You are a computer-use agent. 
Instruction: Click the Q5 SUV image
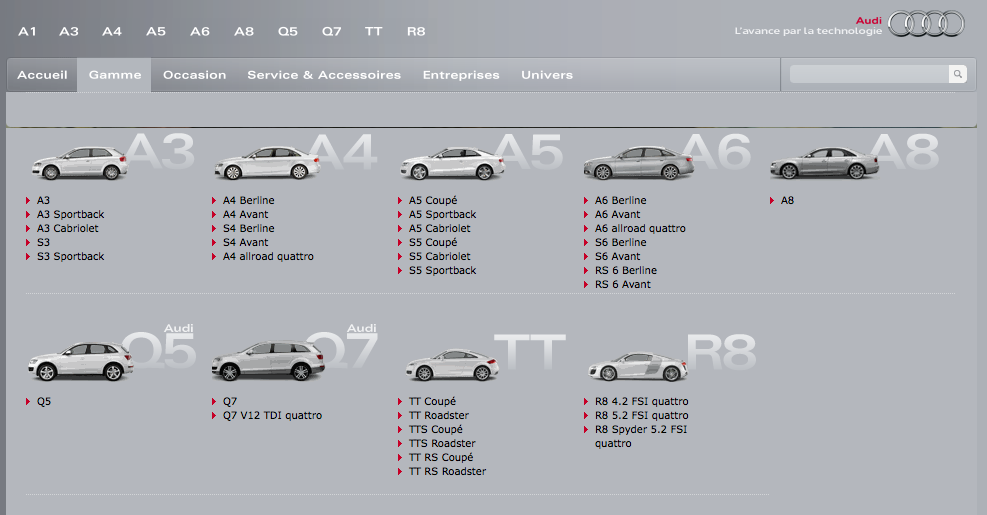tap(81, 361)
